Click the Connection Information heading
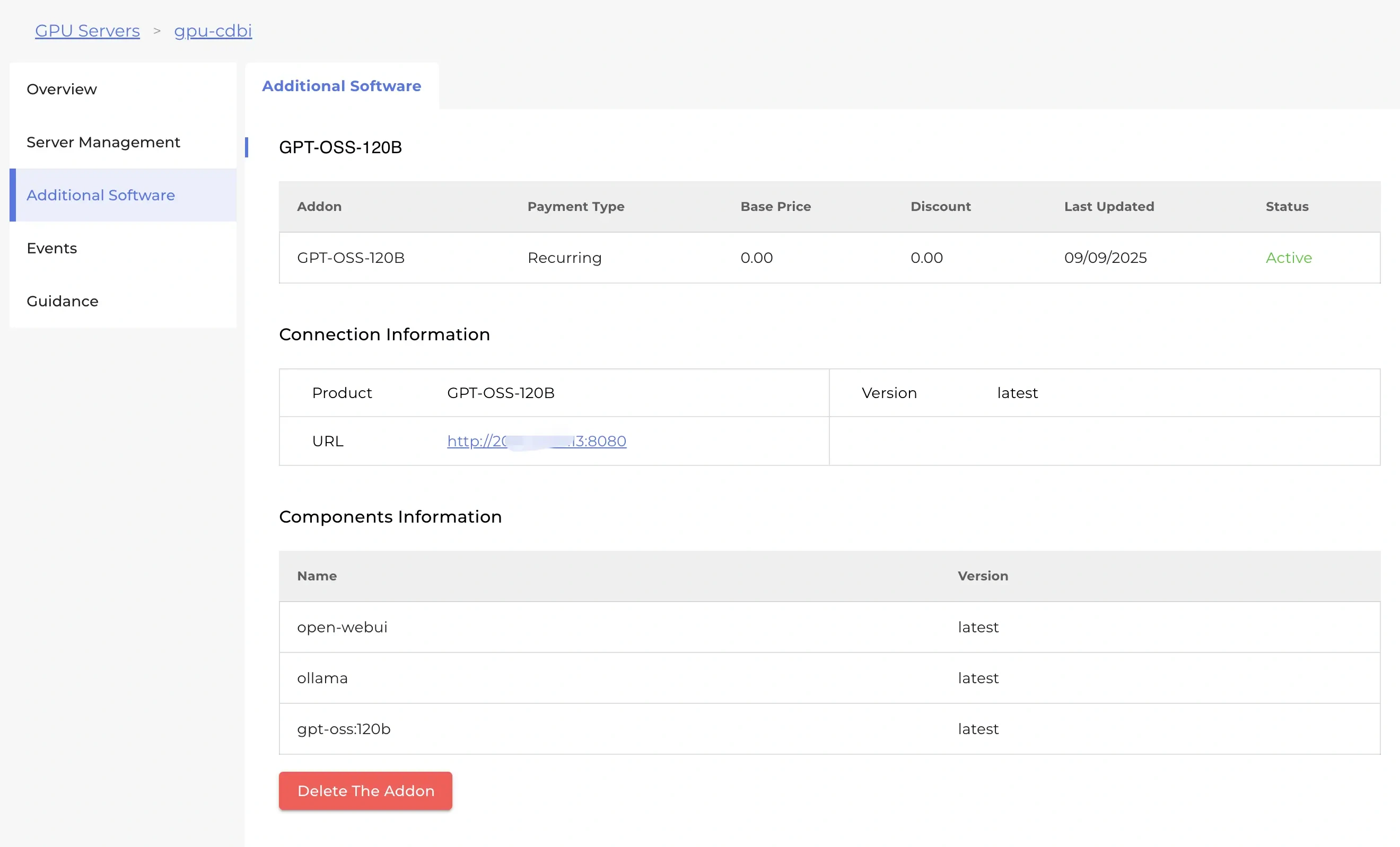 tap(384, 334)
